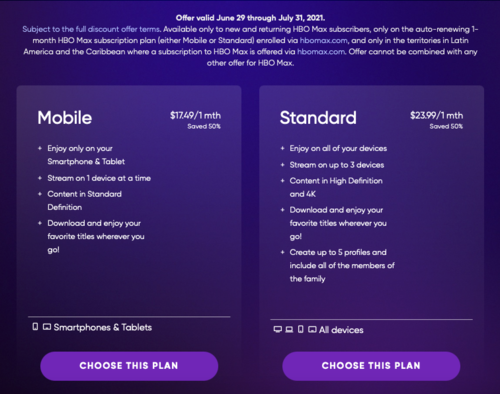Click tablet icon beside Smartphones & Tablets
This screenshot has height=394, width=500.
[x=47, y=327]
